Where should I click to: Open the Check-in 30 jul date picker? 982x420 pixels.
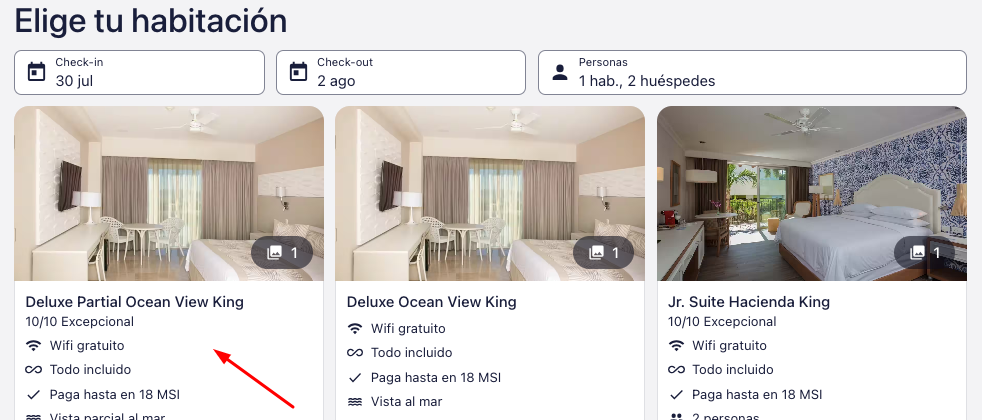139,73
